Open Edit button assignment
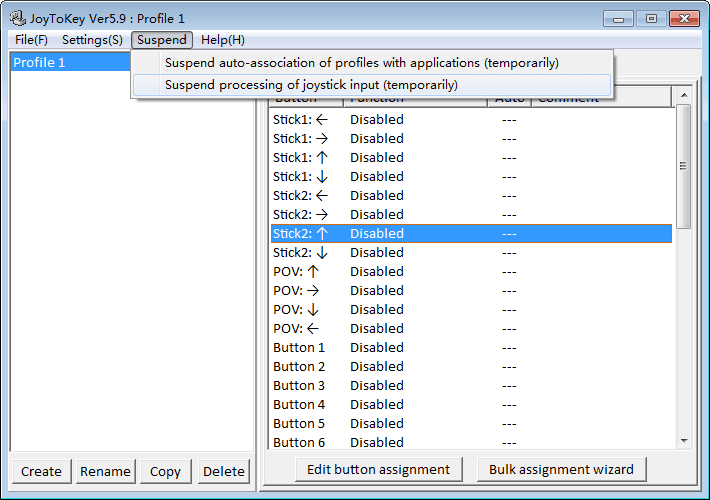Viewport: 710px width, 500px height. click(x=378, y=469)
